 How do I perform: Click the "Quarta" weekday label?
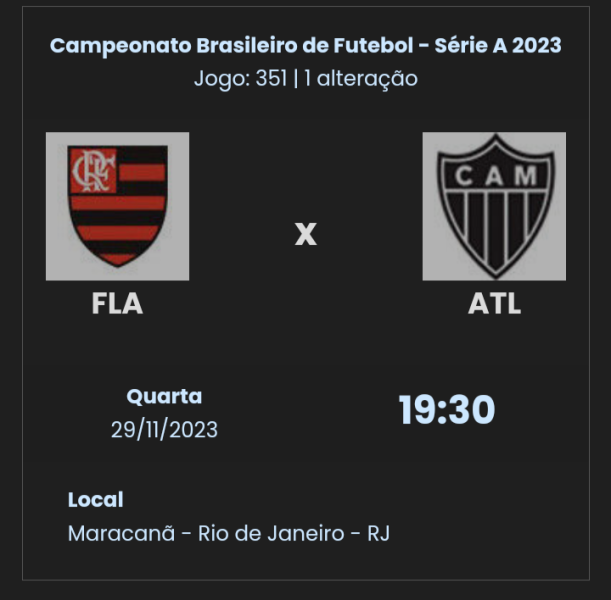click(x=164, y=396)
